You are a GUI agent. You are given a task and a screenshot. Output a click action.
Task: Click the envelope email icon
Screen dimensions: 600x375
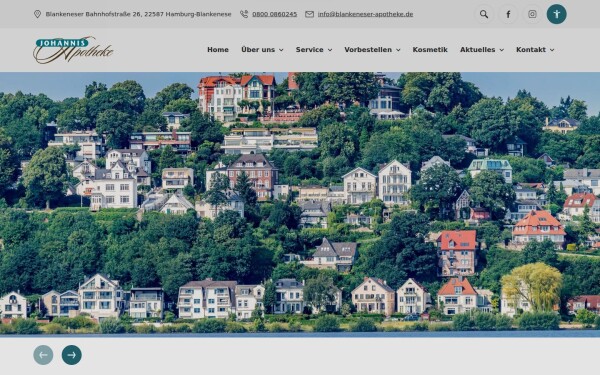point(309,14)
